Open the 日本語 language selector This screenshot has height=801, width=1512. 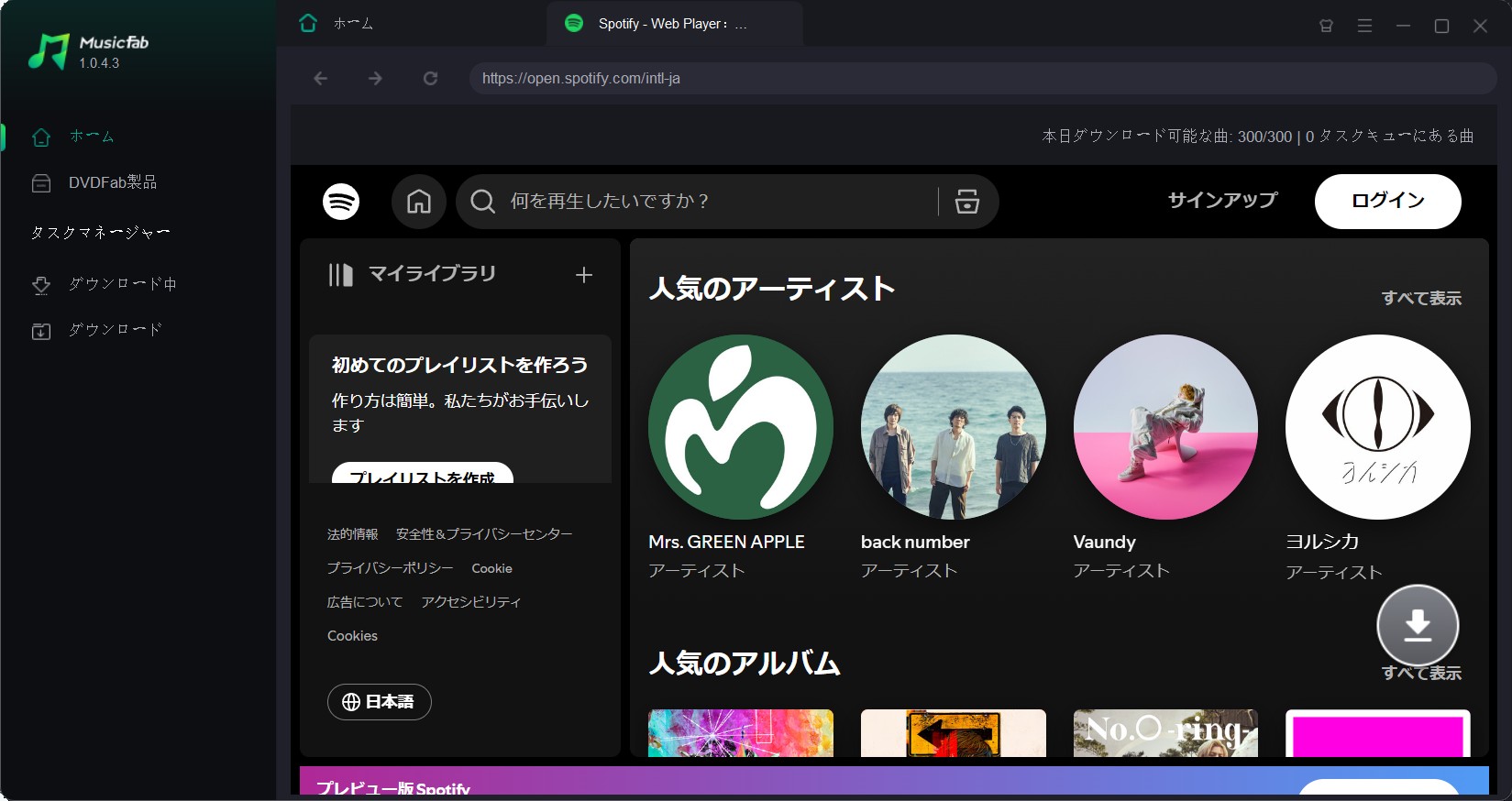[x=379, y=702]
